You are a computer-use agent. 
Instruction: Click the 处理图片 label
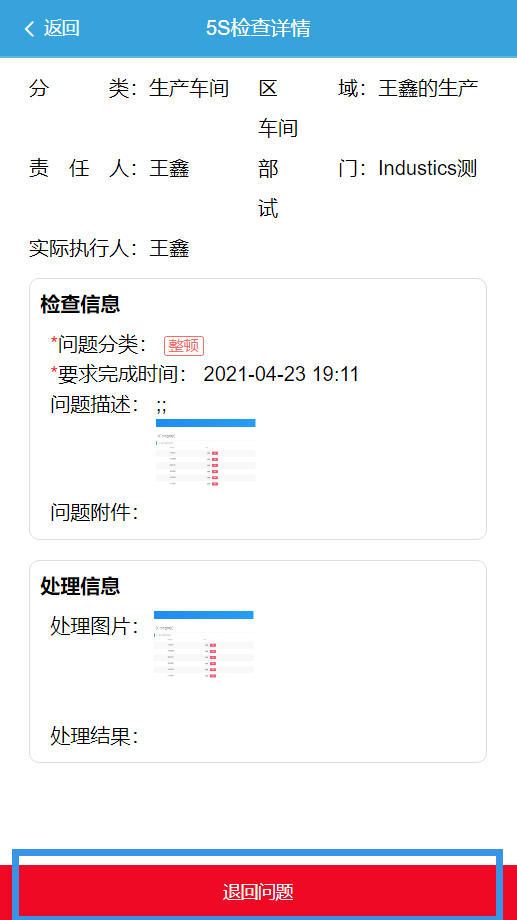tap(94, 626)
